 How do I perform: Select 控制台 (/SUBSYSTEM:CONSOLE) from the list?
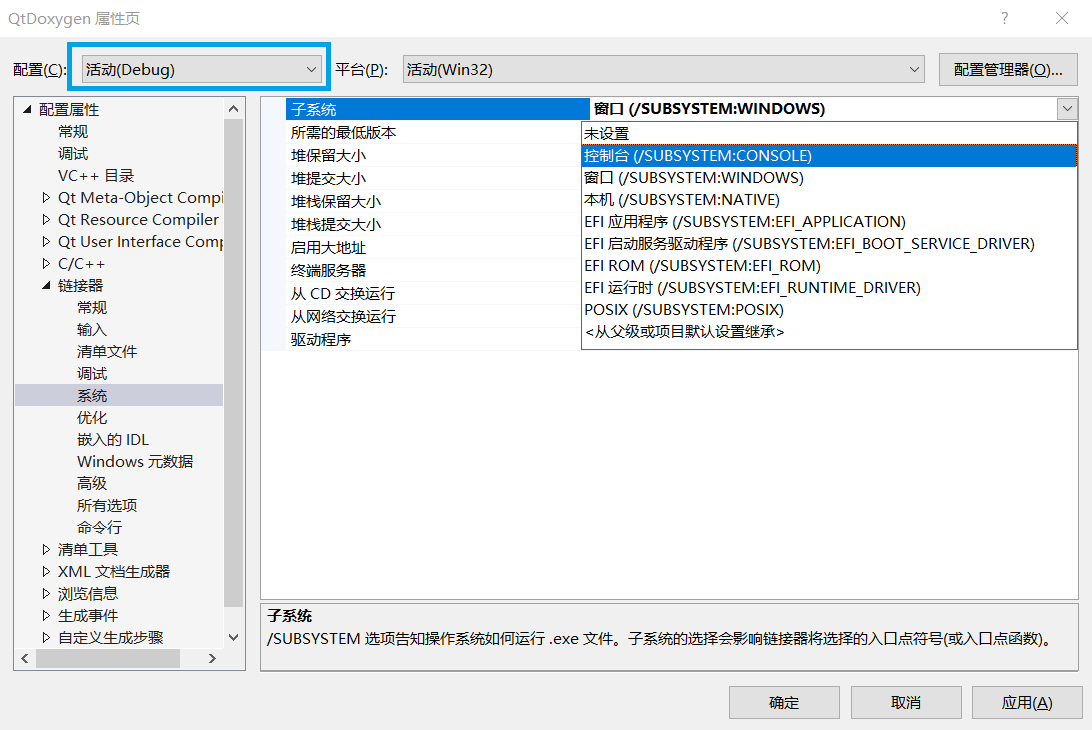click(x=700, y=155)
